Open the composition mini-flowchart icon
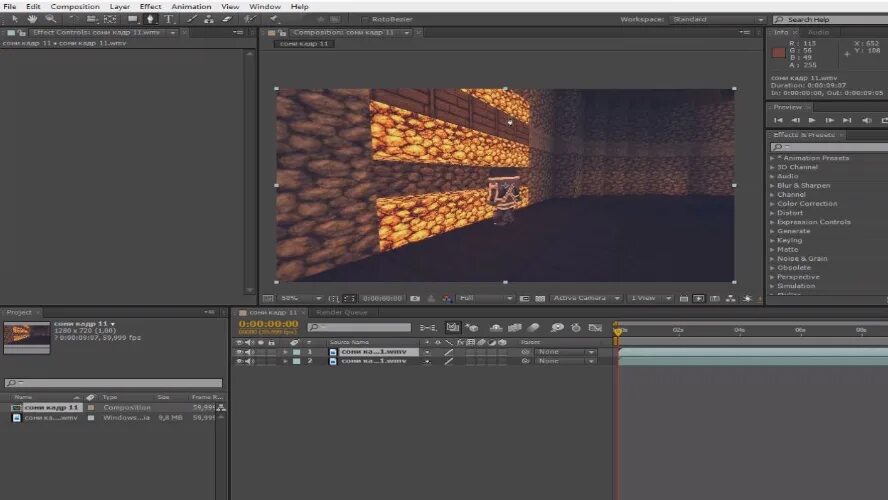 coord(428,328)
